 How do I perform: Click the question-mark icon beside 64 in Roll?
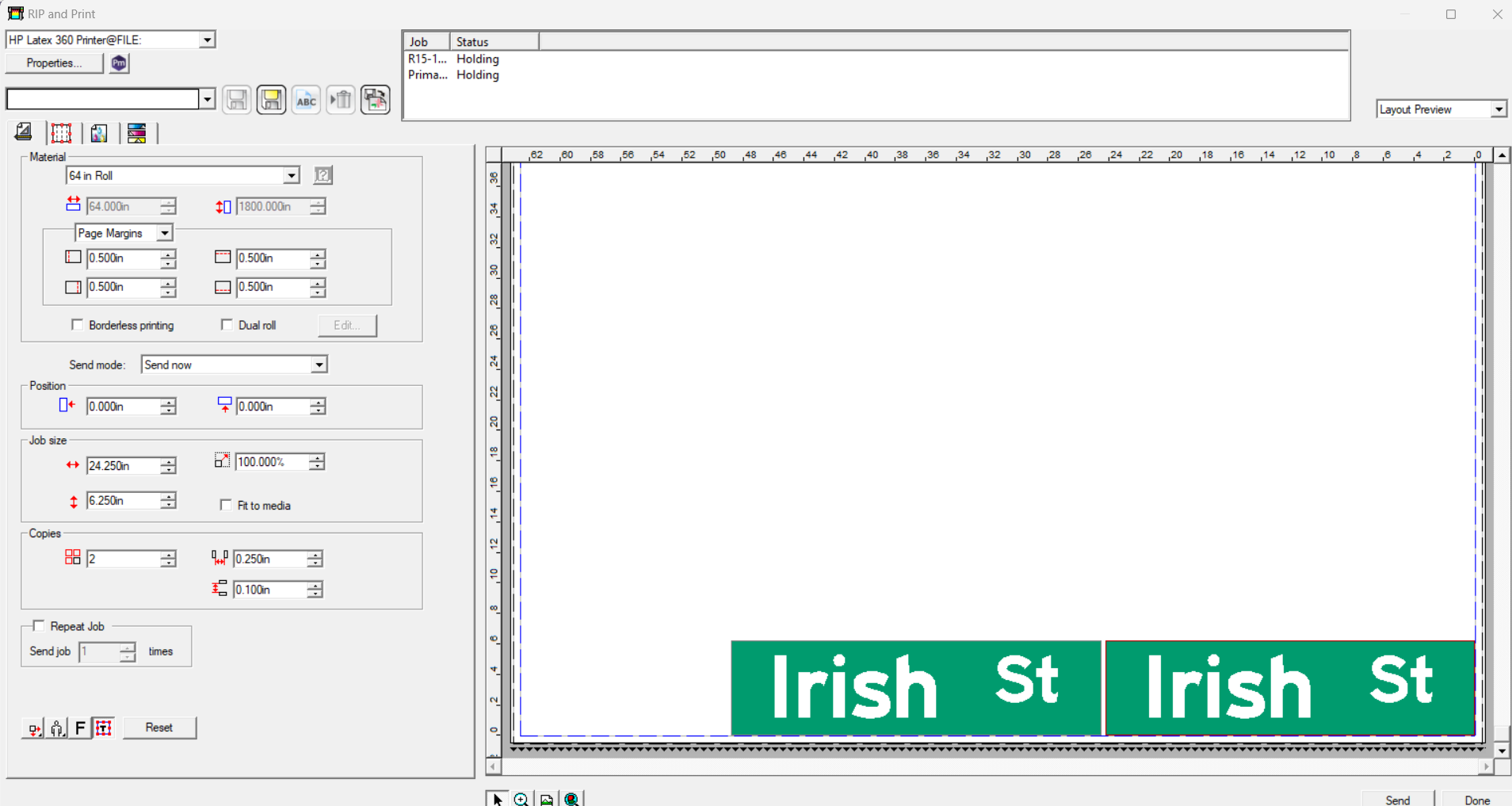[323, 175]
